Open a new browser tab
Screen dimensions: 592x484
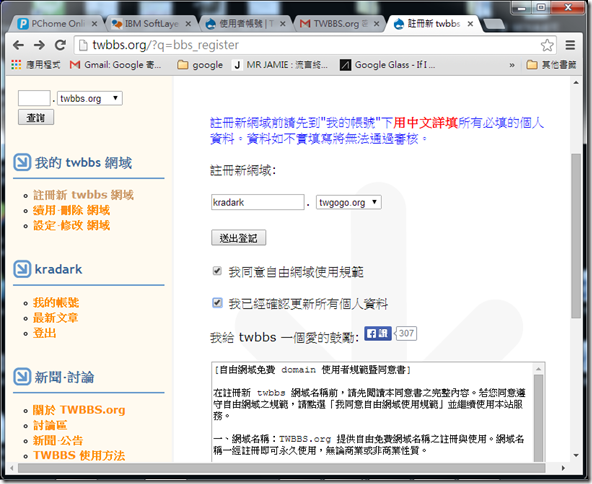pyautogui.click(x=494, y=24)
